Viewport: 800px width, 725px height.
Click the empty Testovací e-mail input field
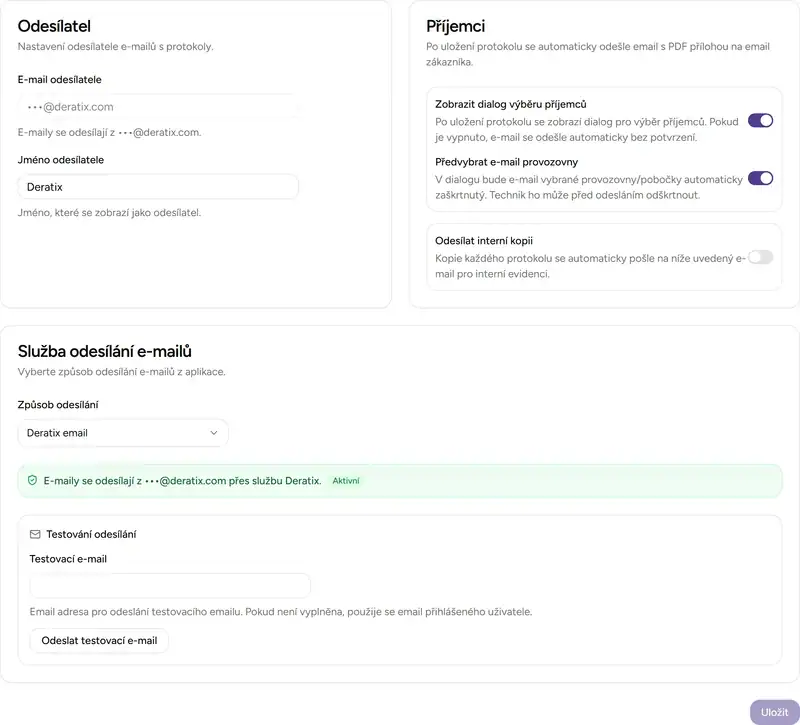tap(170, 585)
